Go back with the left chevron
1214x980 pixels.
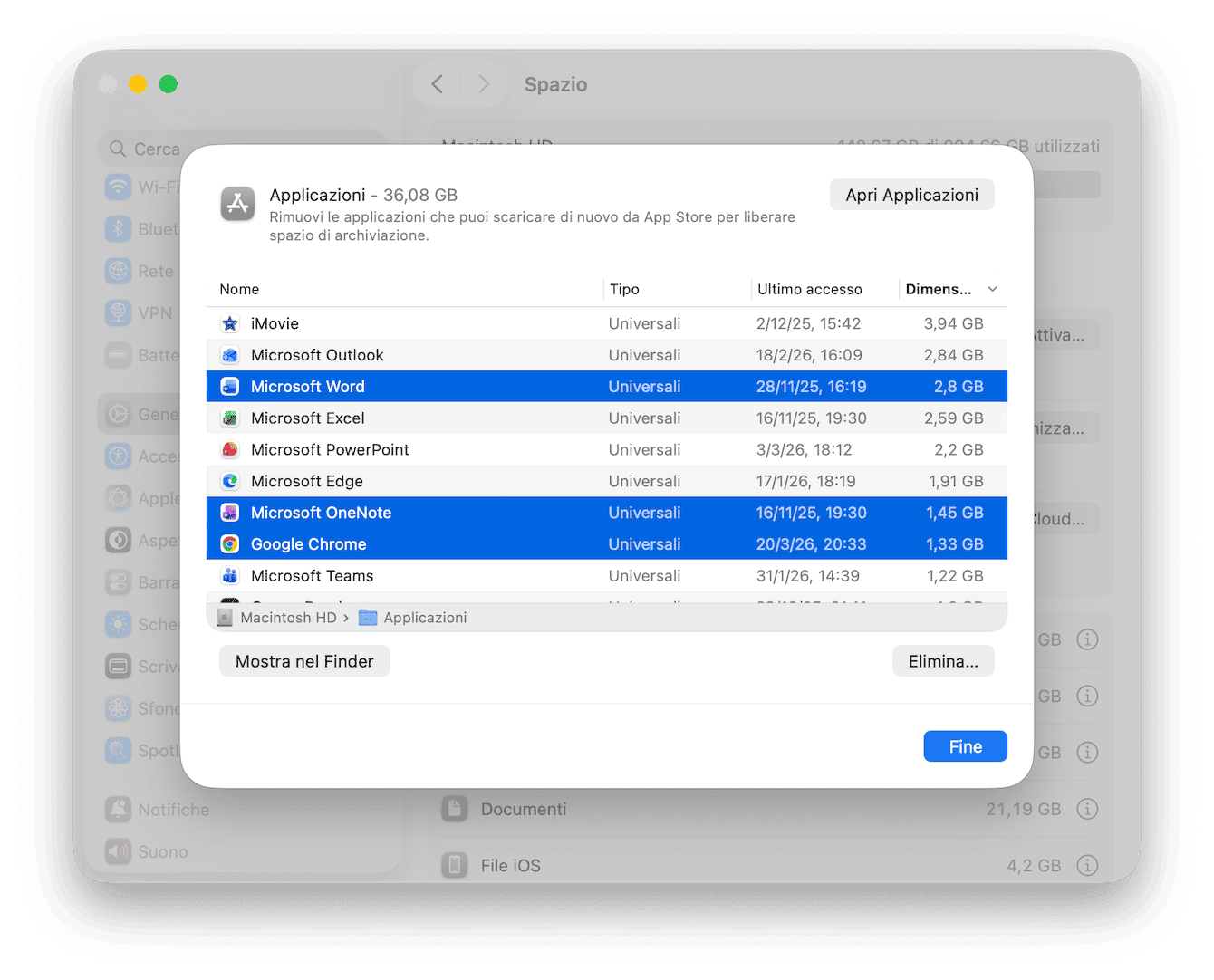point(438,84)
